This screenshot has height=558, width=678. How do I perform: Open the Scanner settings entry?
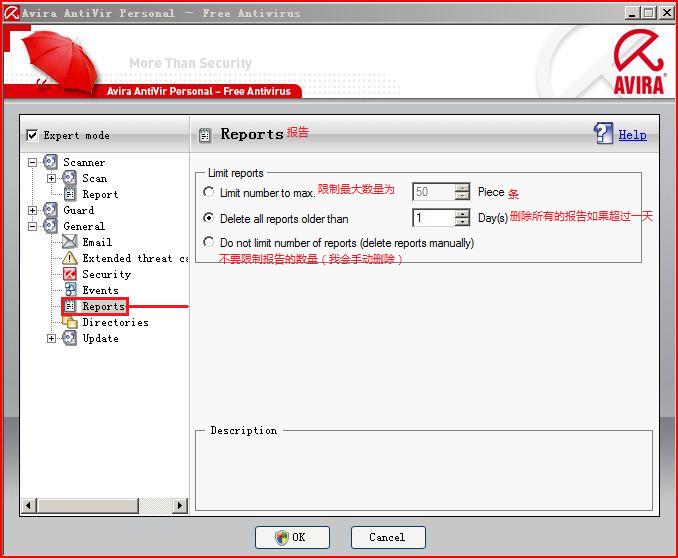point(84,163)
